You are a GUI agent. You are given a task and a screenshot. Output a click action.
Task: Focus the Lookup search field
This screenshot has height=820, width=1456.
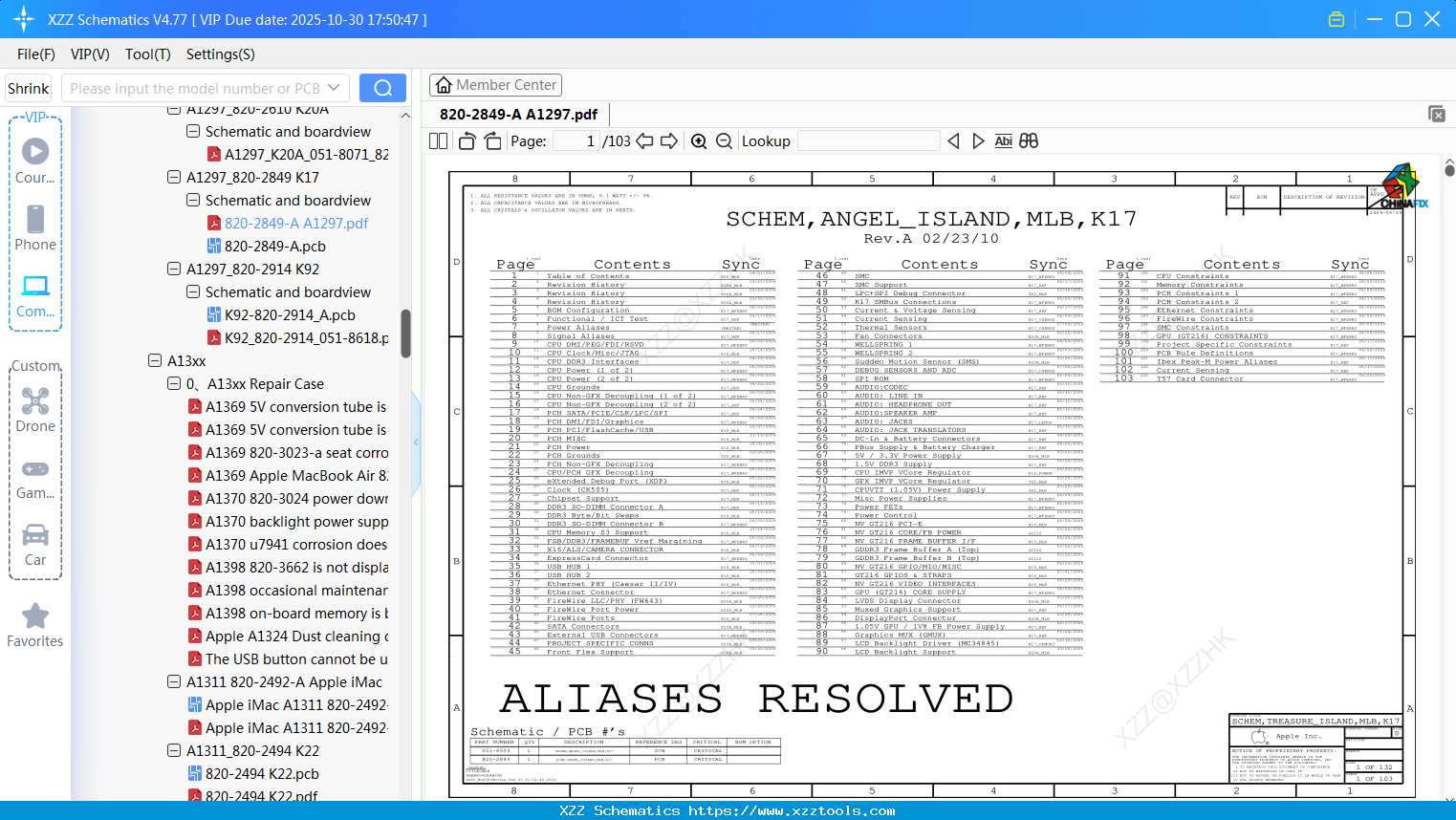[868, 140]
